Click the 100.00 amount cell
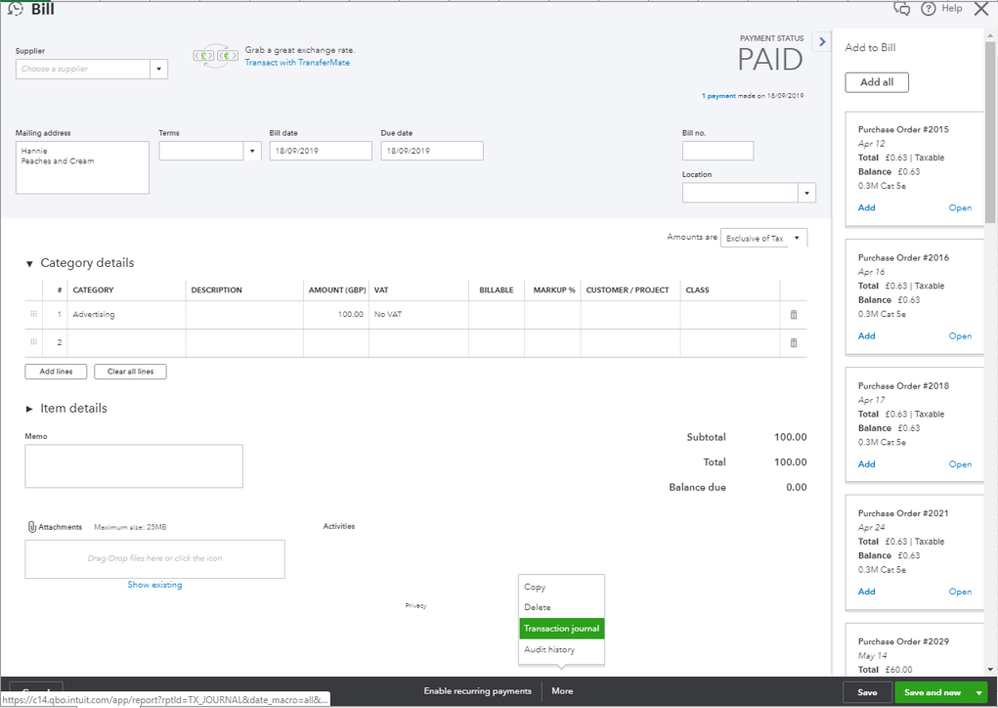 [x=335, y=315]
